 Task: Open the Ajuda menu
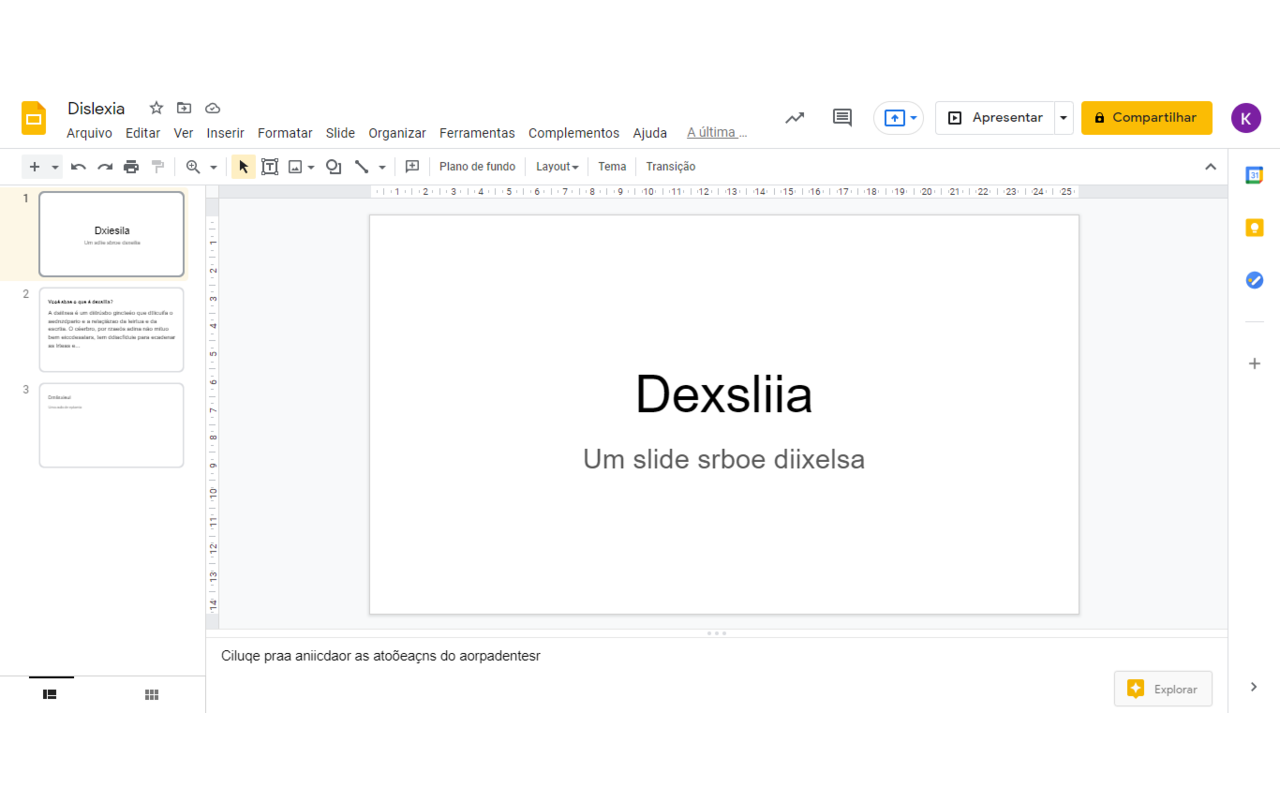coord(650,133)
